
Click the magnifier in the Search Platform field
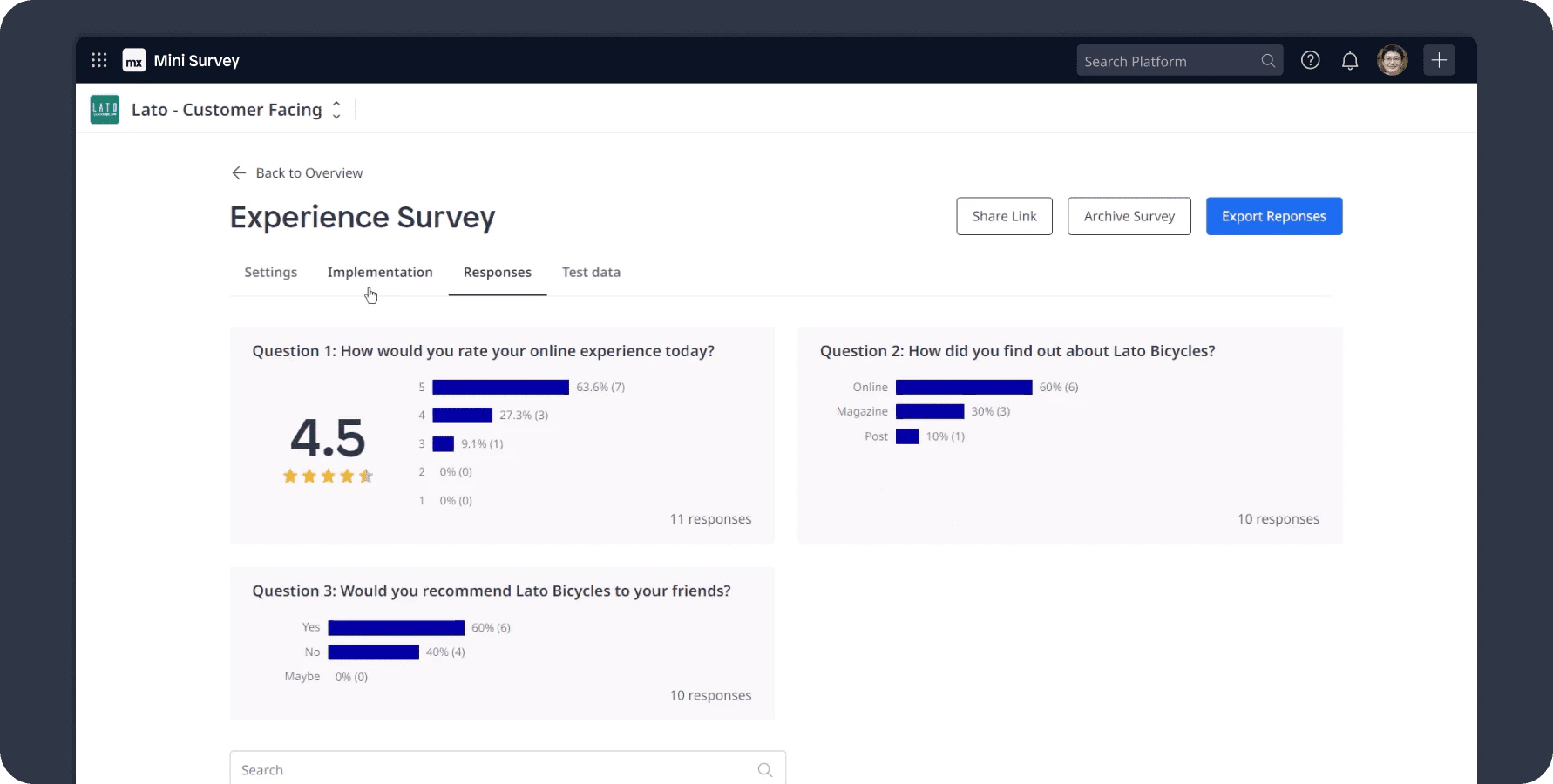coord(1269,60)
